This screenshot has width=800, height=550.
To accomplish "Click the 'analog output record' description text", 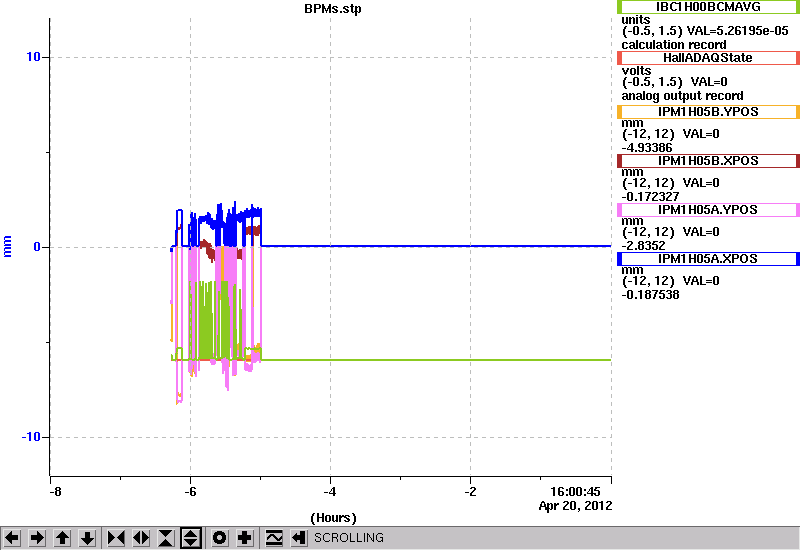I will click(682, 96).
